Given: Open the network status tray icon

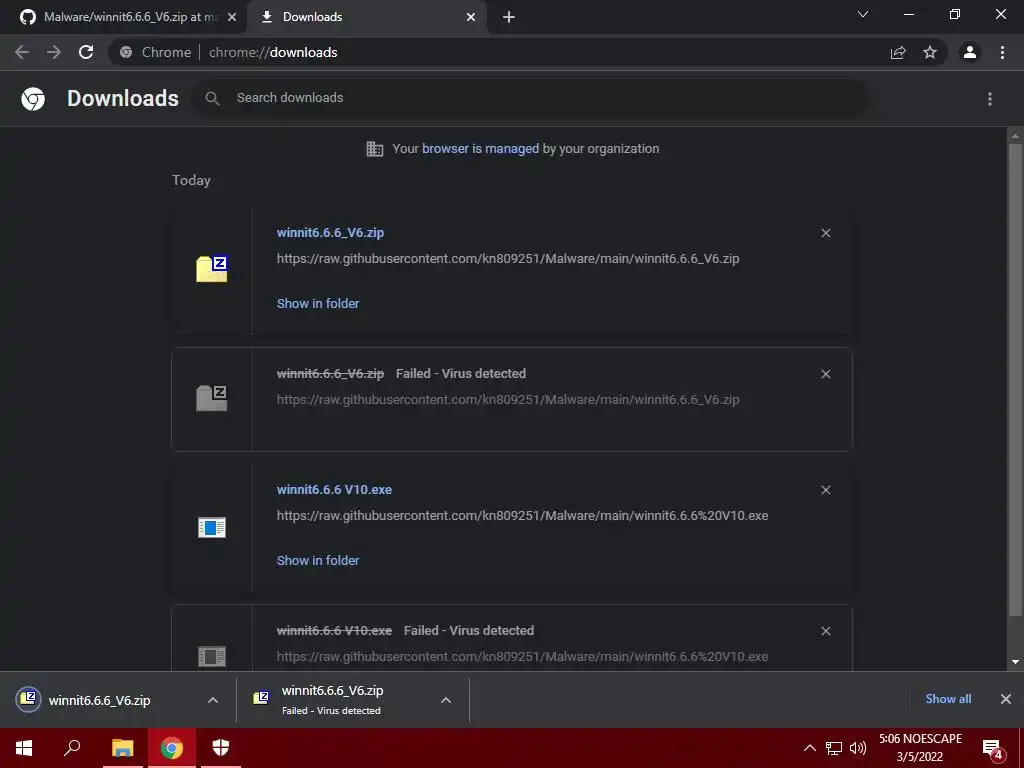Looking at the screenshot, I should [833, 748].
